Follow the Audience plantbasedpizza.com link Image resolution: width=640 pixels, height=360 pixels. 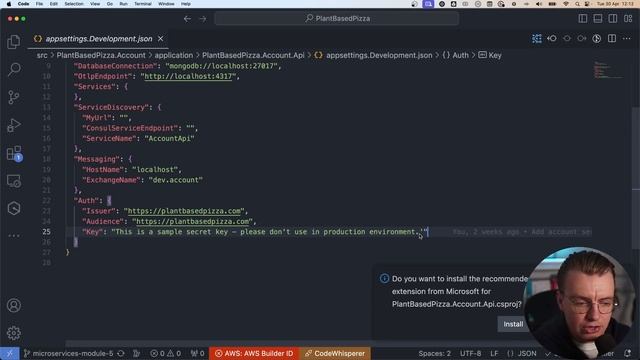click(x=192, y=222)
